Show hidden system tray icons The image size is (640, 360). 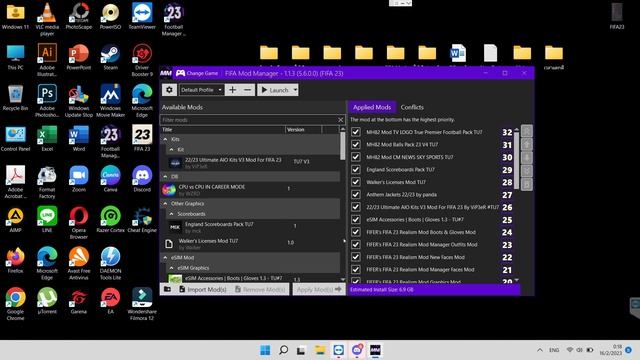540,350
